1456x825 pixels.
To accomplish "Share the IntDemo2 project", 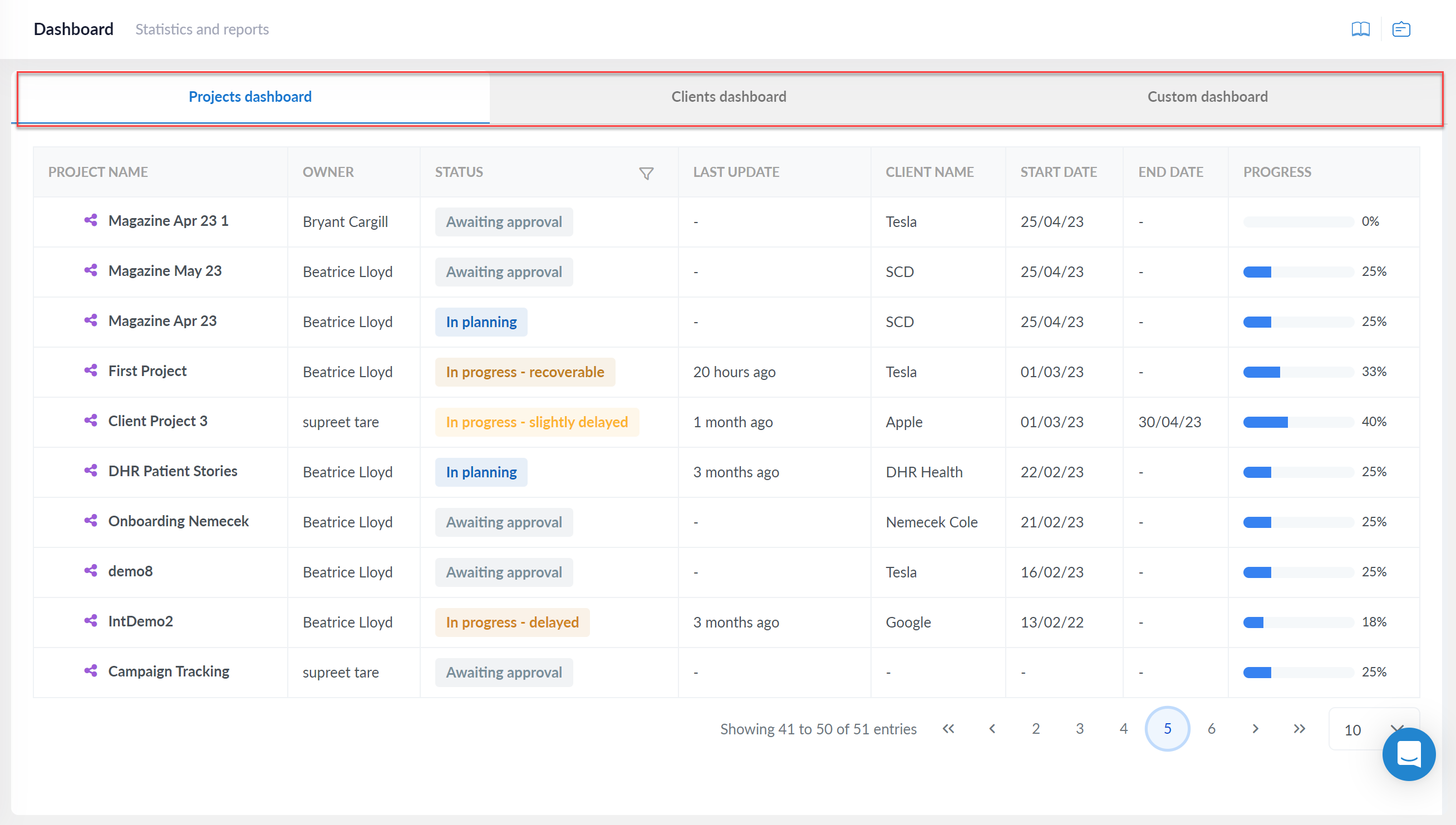I will coord(91,621).
